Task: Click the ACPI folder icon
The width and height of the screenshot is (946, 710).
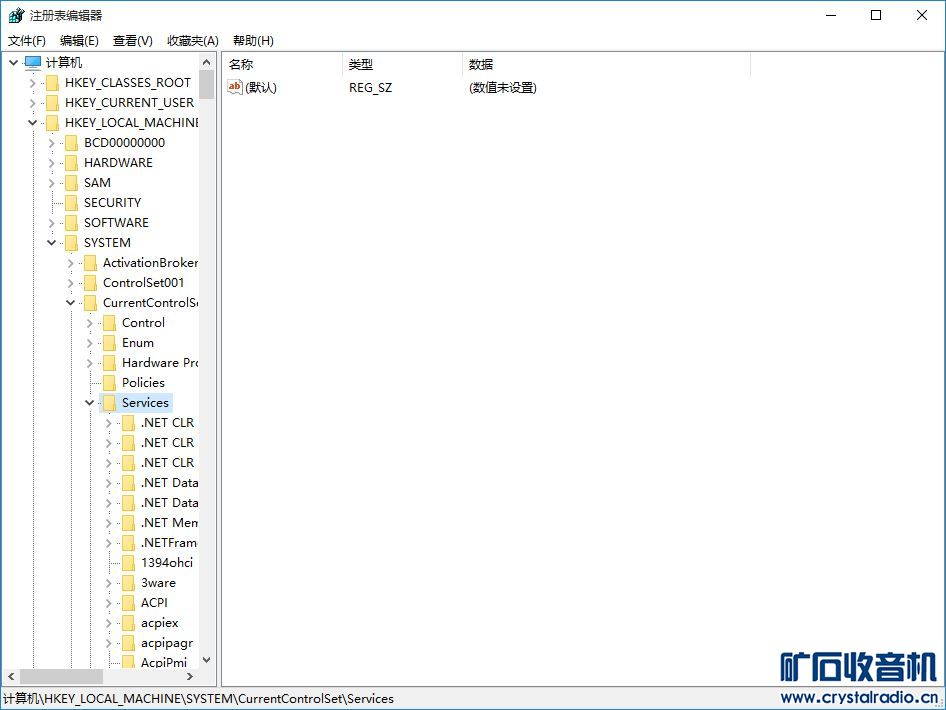Action: point(128,603)
